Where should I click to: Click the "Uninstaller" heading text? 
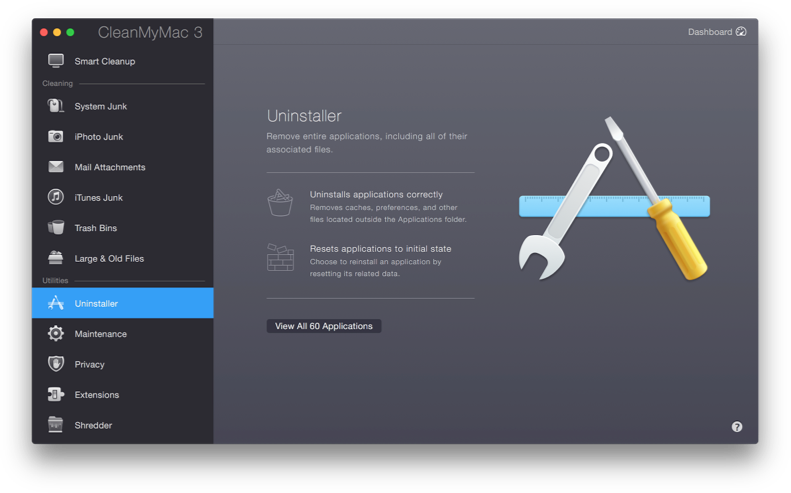point(304,116)
